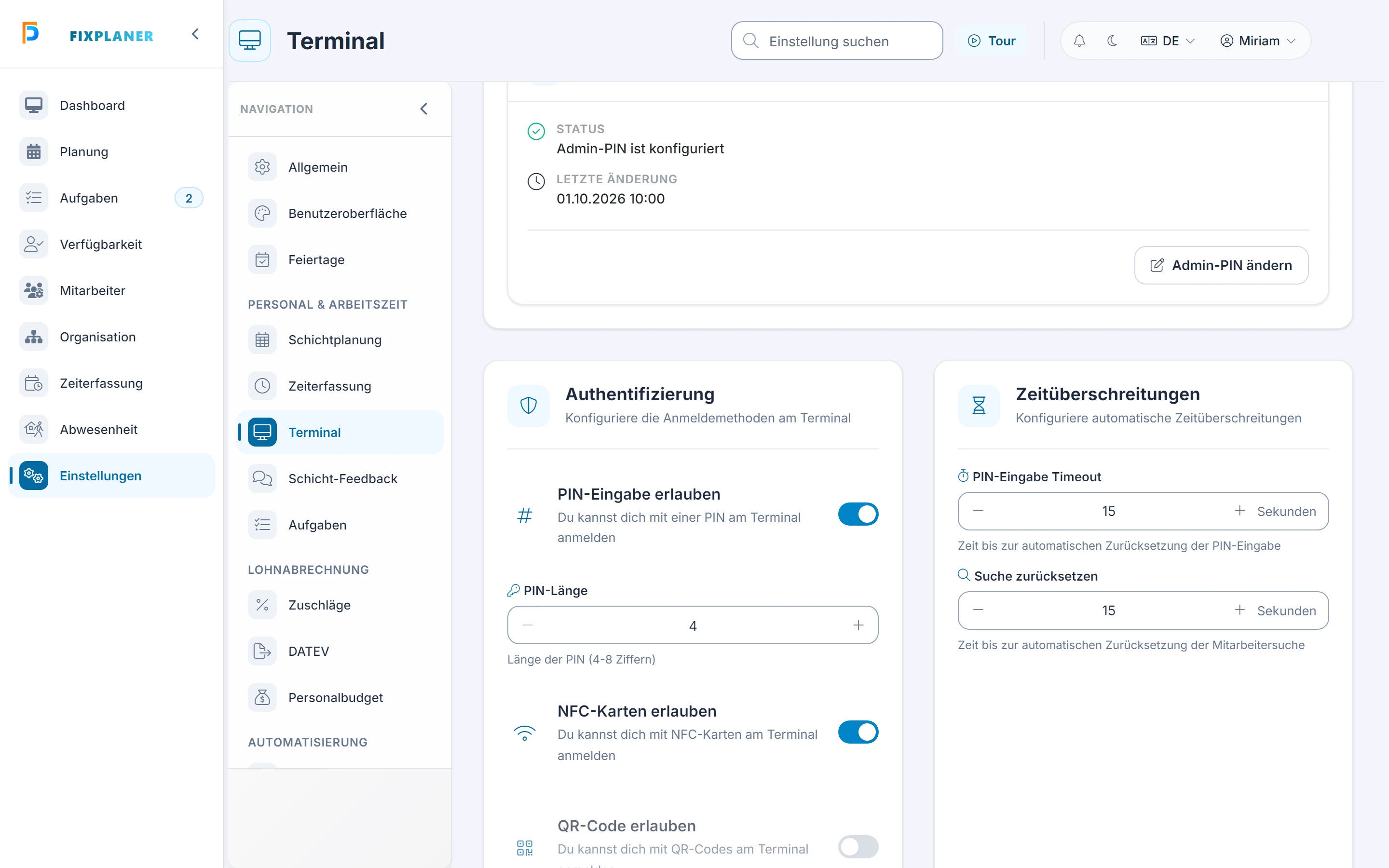
Task: Open Personalbudget settings section
Action: click(340, 697)
